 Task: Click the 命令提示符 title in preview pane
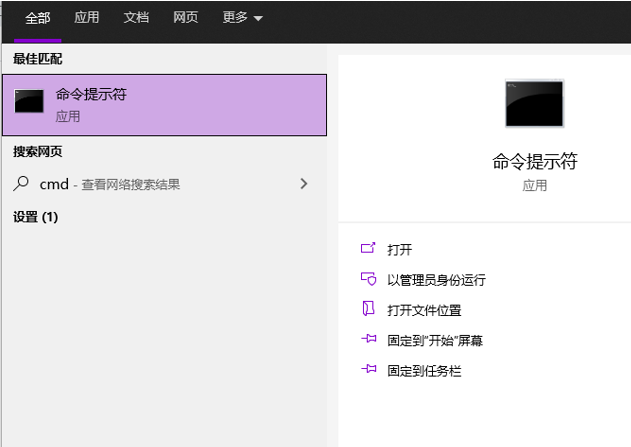(535, 161)
